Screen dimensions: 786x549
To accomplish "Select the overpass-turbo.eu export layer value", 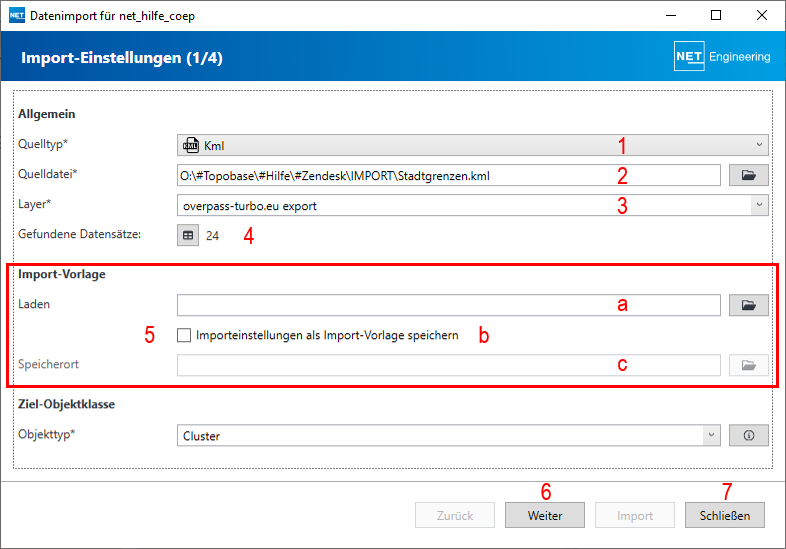I will [x=250, y=206].
